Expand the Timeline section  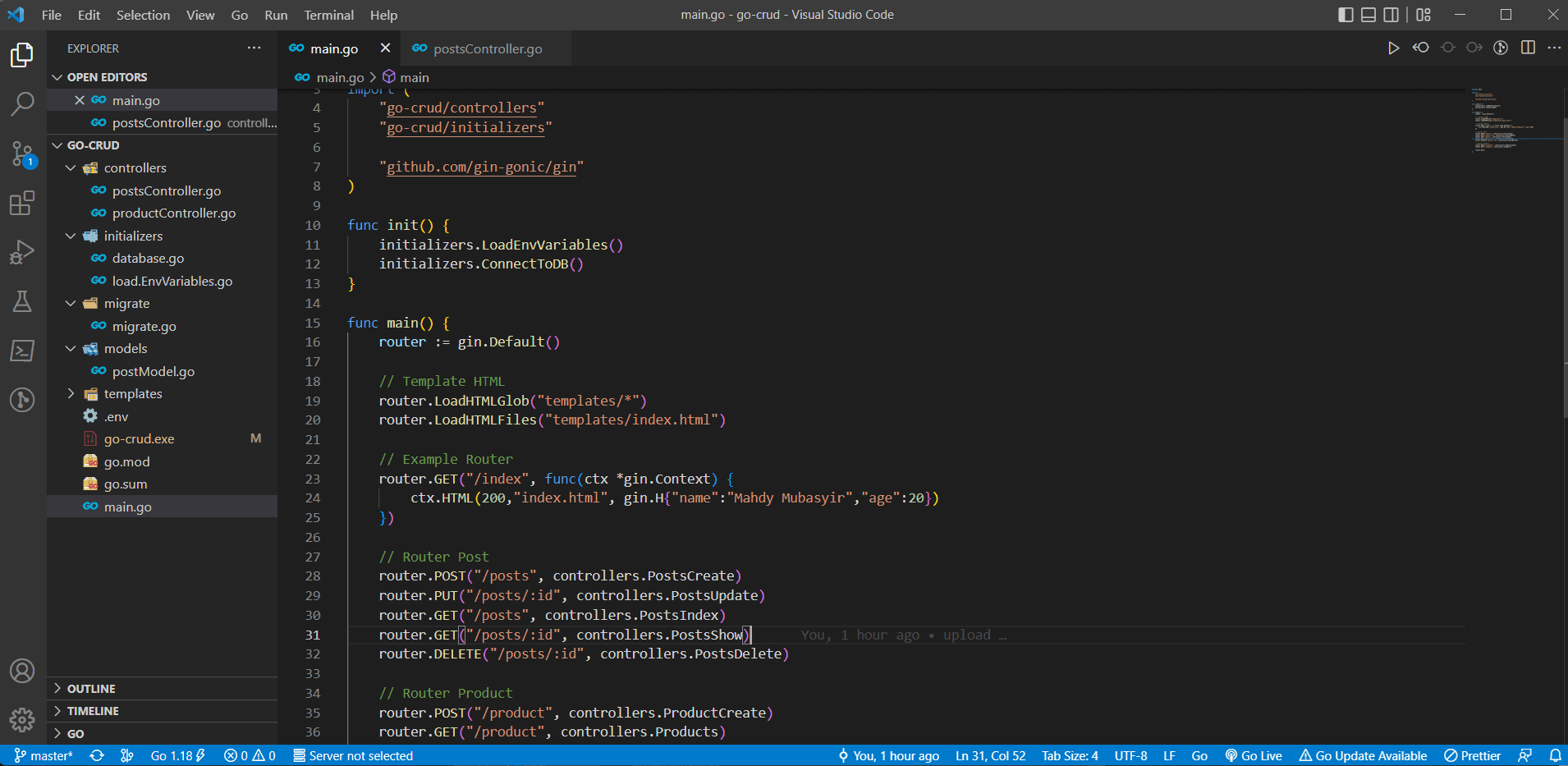(163, 711)
